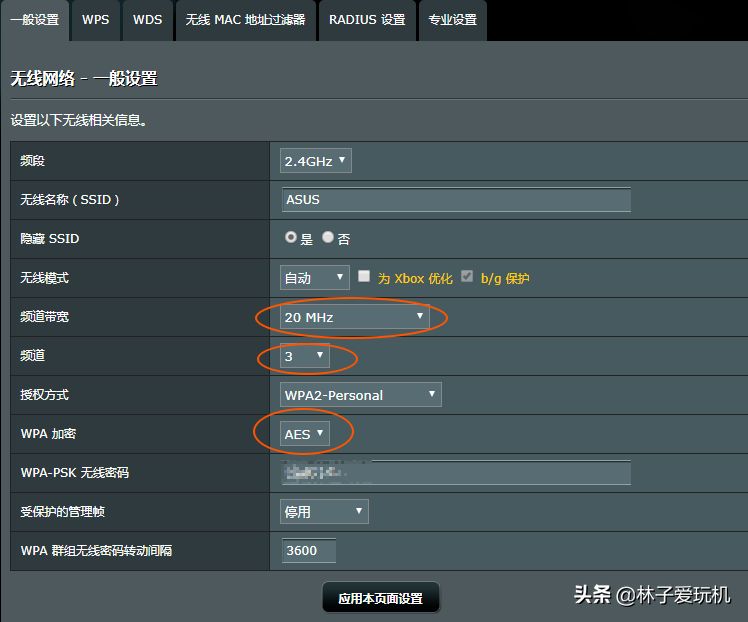Screen dimensions: 748x622
Task: Open the 无线模式 自动 dropdown
Action: tap(315, 278)
